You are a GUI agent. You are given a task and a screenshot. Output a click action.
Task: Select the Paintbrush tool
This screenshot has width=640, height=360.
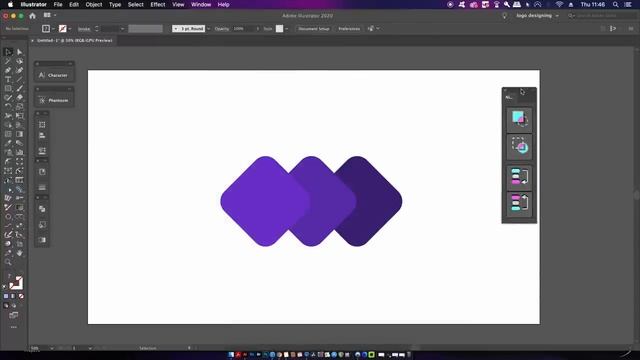(x=20, y=88)
